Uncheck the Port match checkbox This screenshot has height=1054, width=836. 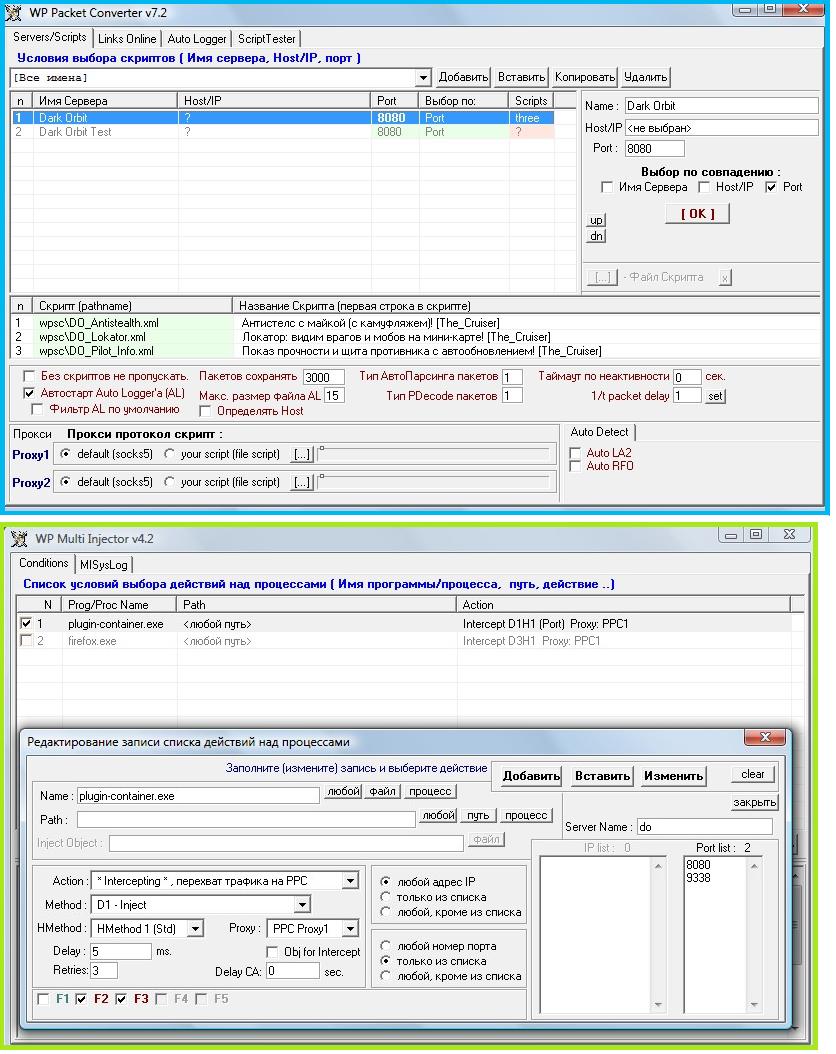[x=771, y=188]
